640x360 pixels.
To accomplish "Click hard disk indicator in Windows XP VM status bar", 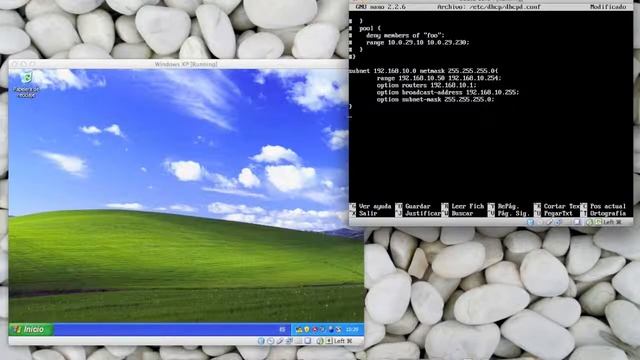I will 261,341.
